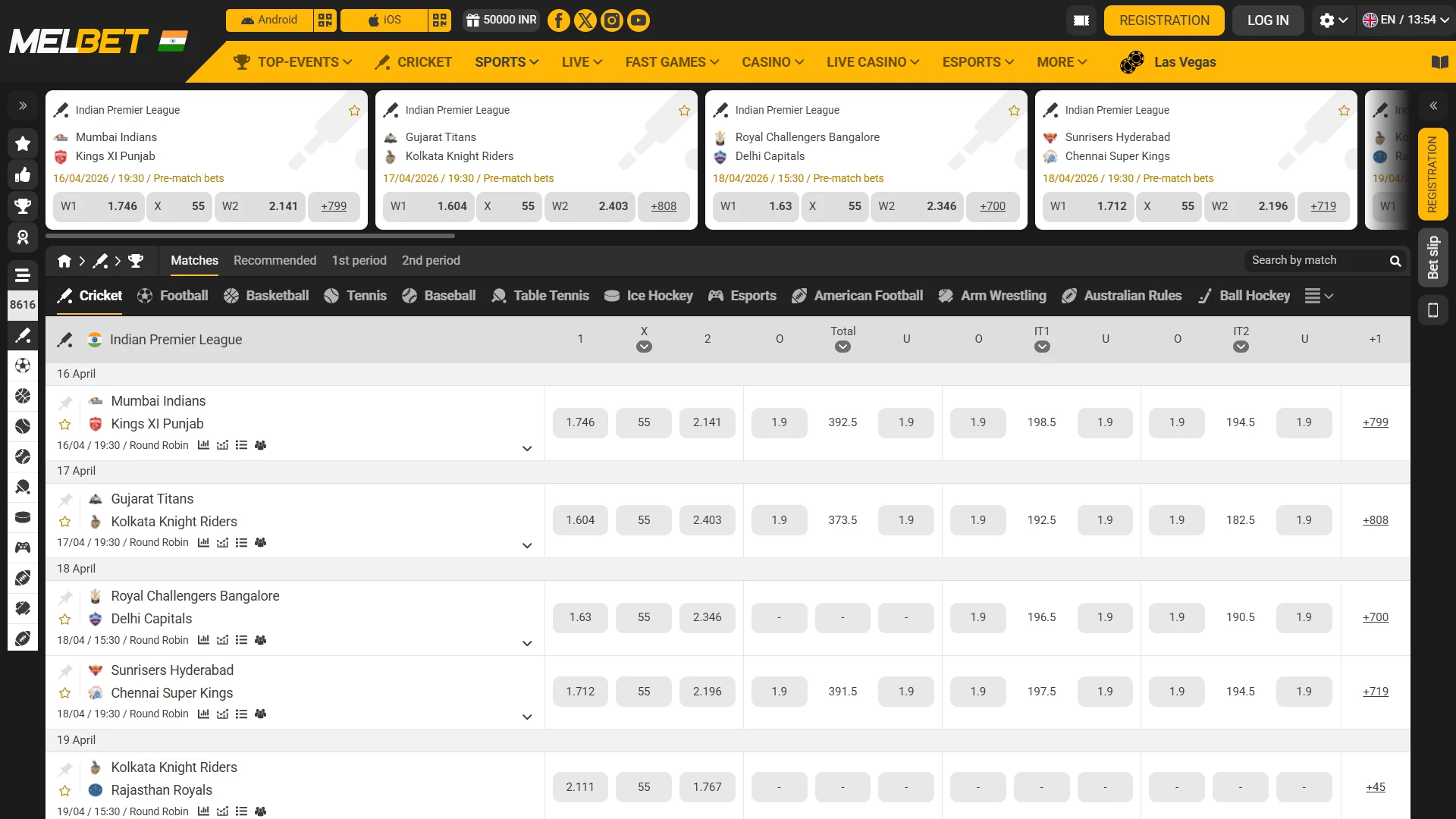Open the CASINO menu
This screenshot has height=819, width=1456.
[772, 62]
